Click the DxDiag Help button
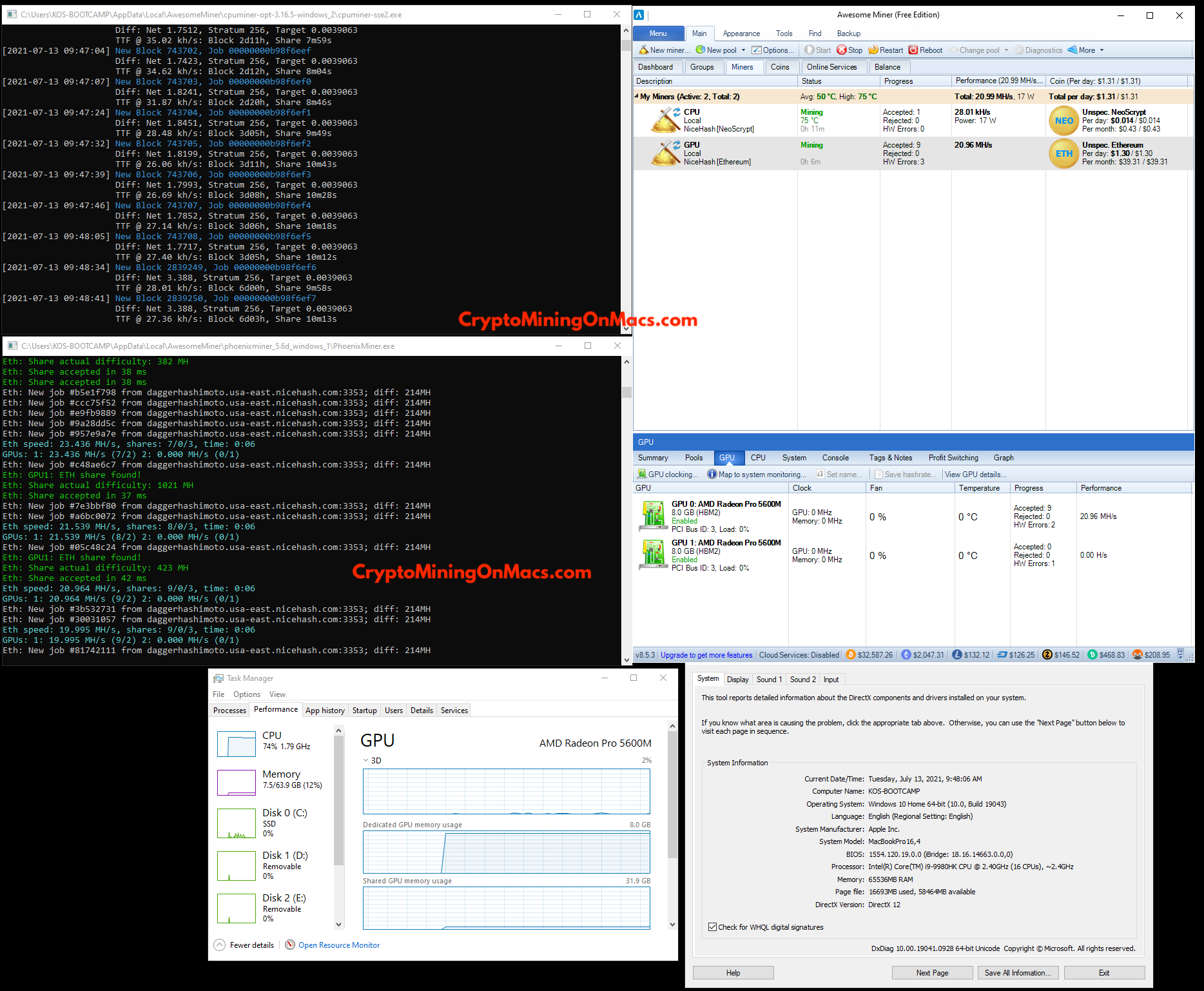 [733, 973]
